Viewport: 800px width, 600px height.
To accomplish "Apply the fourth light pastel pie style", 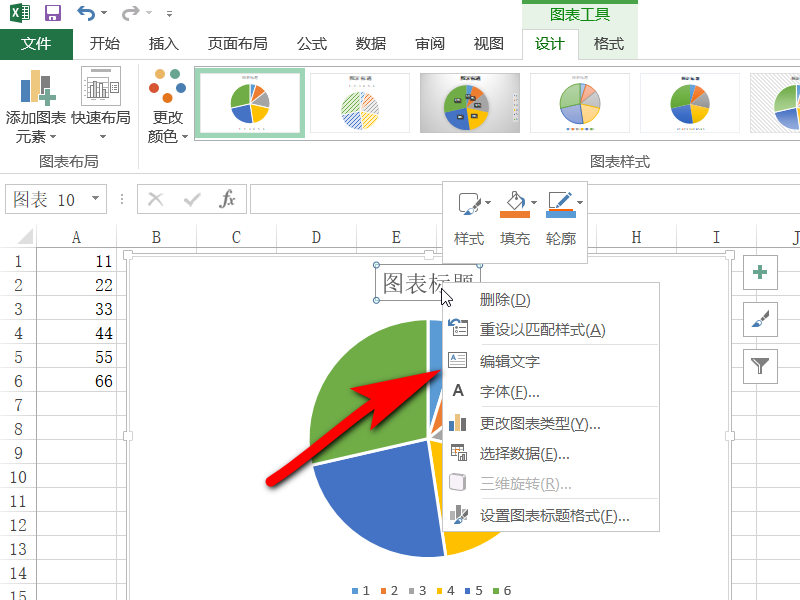I will pos(580,103).
